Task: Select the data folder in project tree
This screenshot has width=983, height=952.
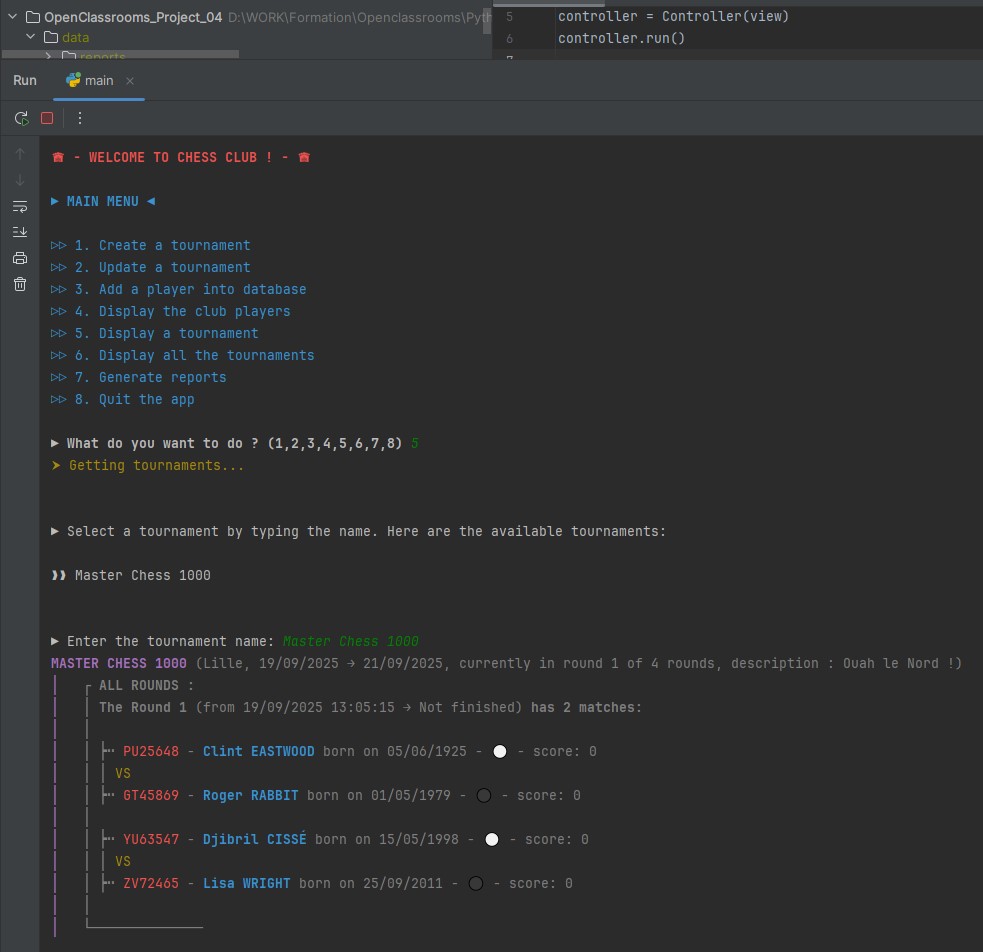Action: (75, 38)
